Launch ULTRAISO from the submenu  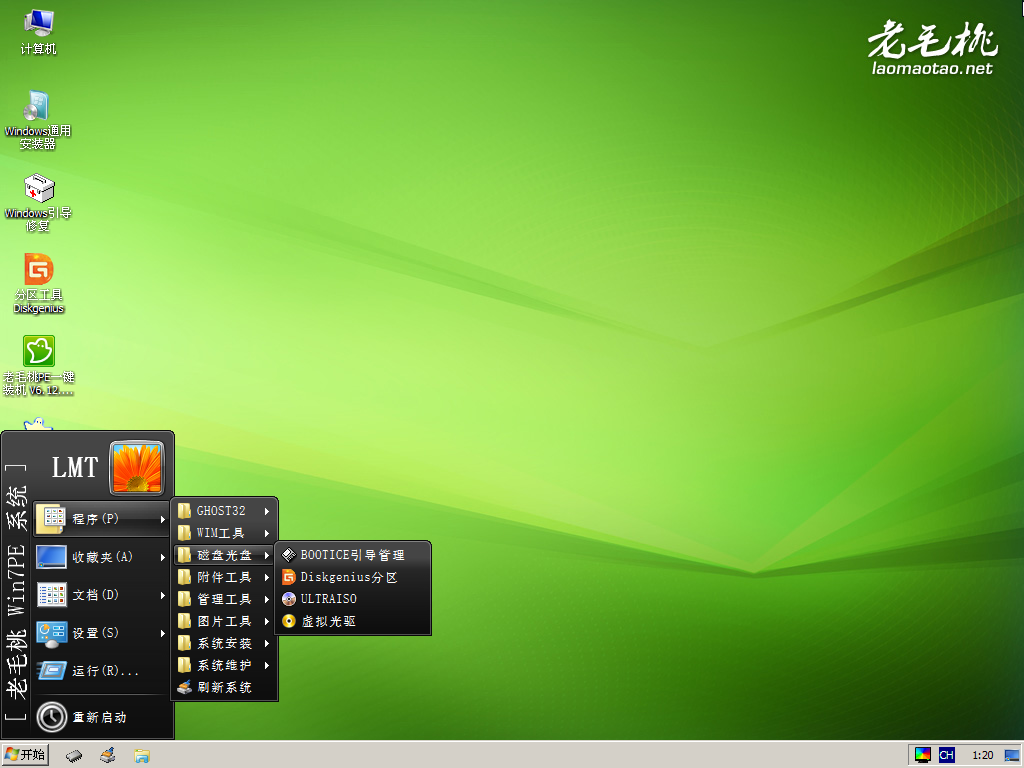pyautogui.click(x=353, y=599)
